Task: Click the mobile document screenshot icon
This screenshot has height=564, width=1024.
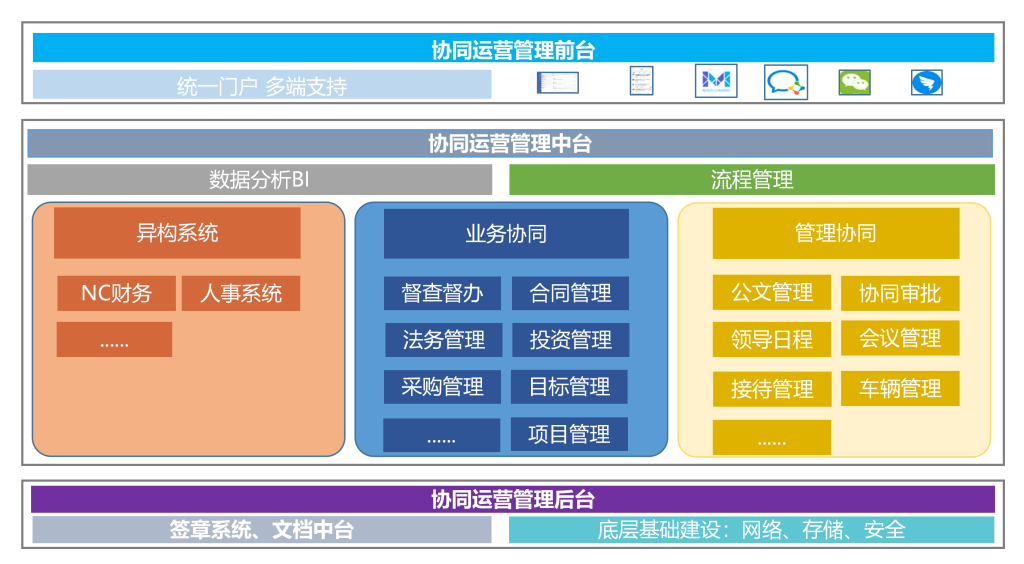Action: pyautogui.click(x=641, y=82)
